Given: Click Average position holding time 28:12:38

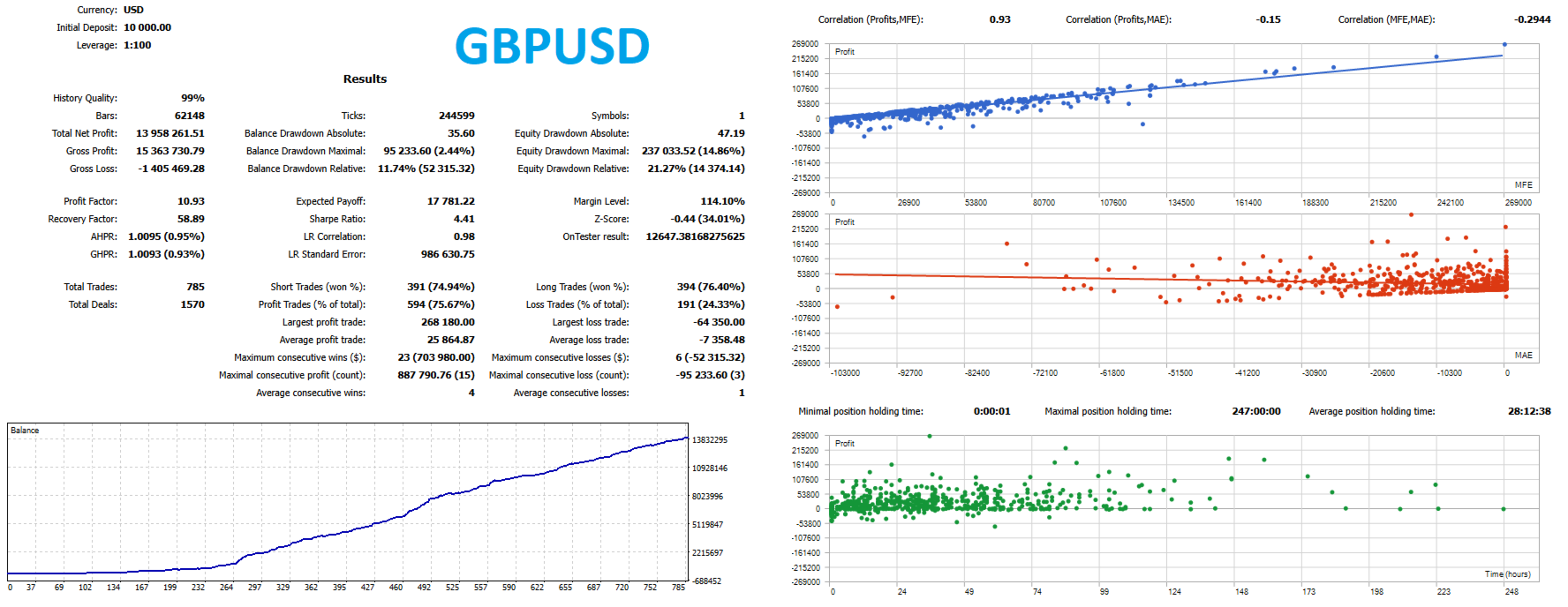Looking at the screenshot, I should point(1529,411).
